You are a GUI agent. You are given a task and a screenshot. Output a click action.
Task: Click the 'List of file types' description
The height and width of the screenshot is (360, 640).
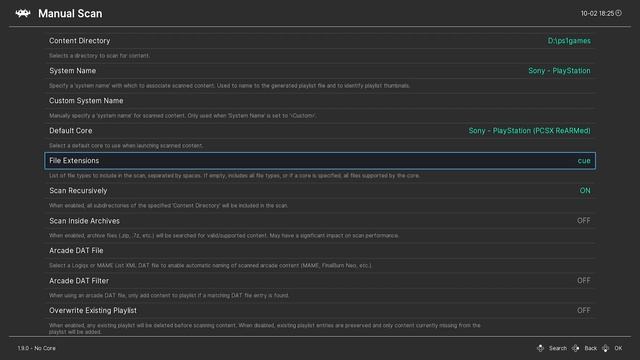pos(234,176)
